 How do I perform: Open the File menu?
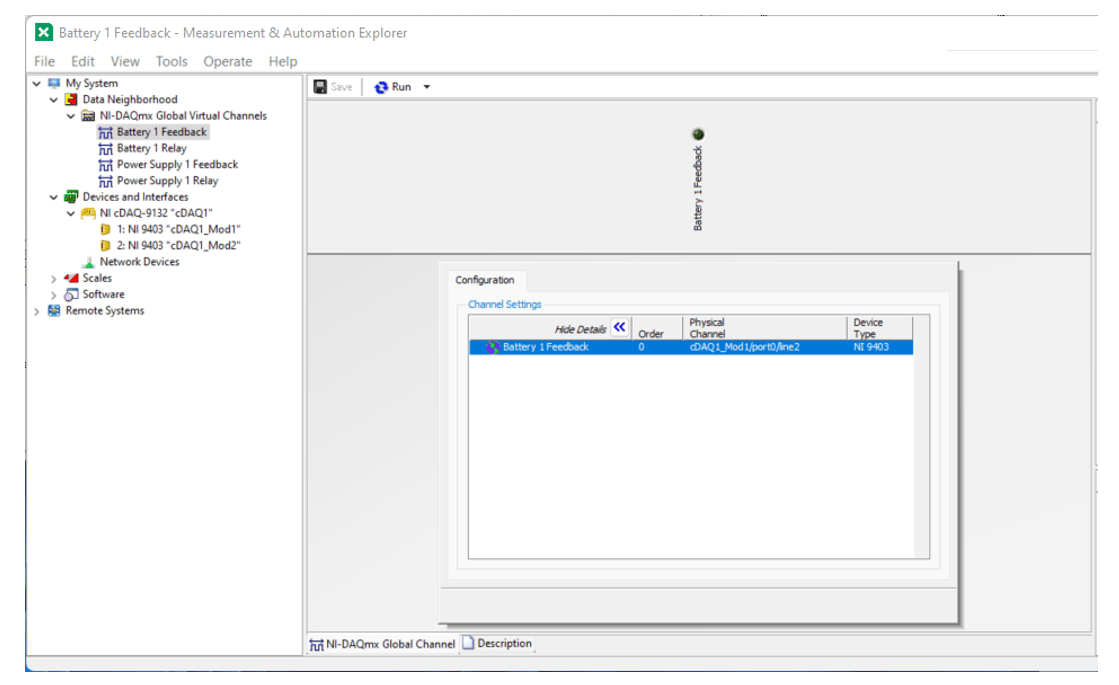44,61
